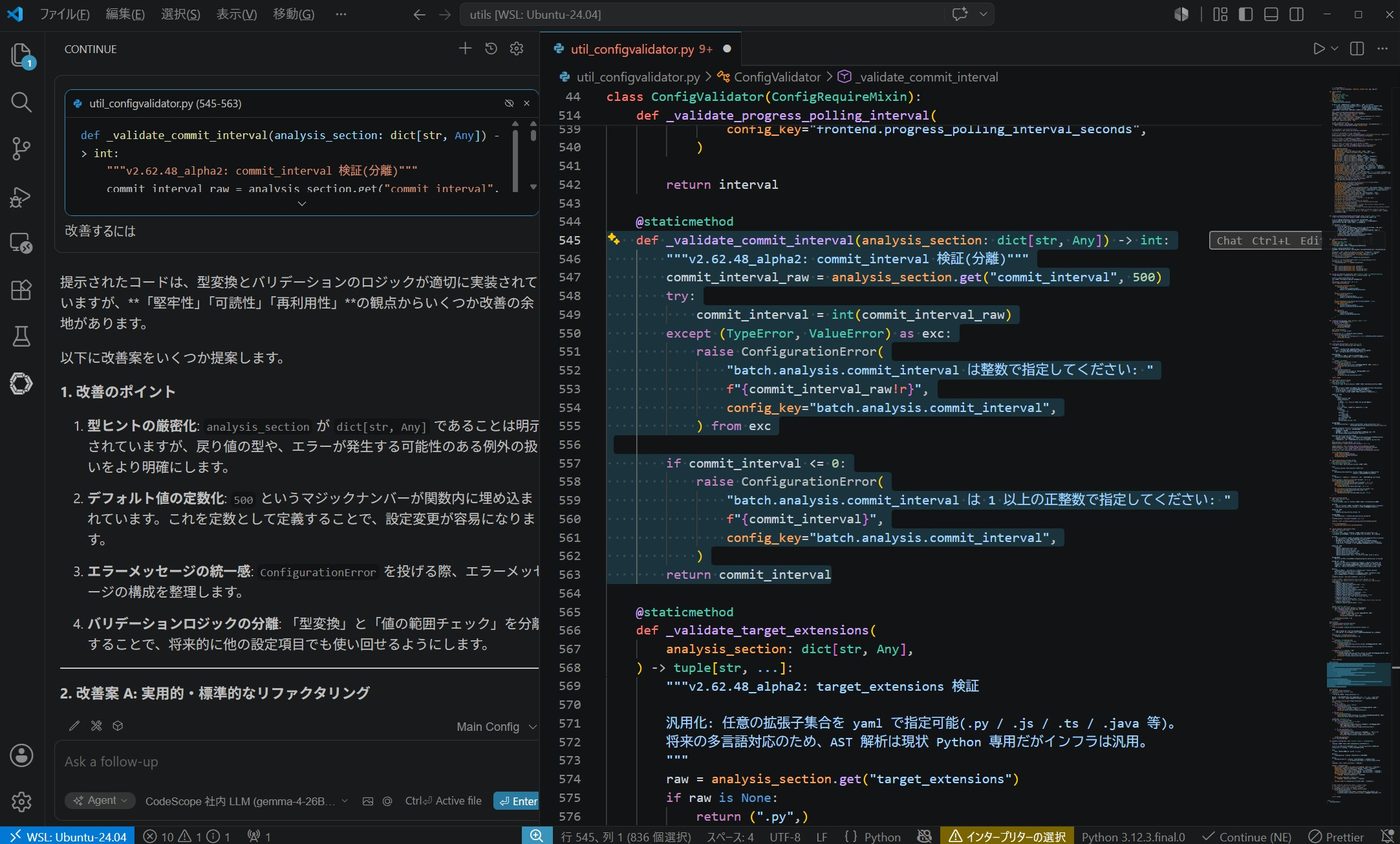This screenshot has width=1400, height=844.
Task: Open the 移動(G) menu
Action: pyautogui.click(x=293, y=14)
